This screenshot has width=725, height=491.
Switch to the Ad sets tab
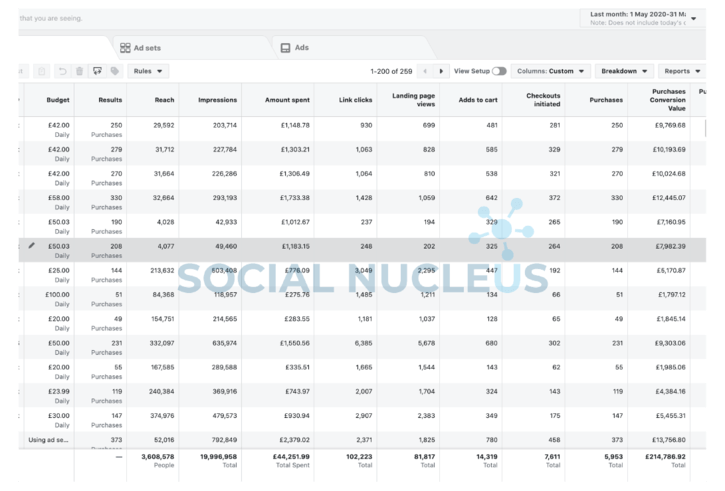tap(140, 47)
